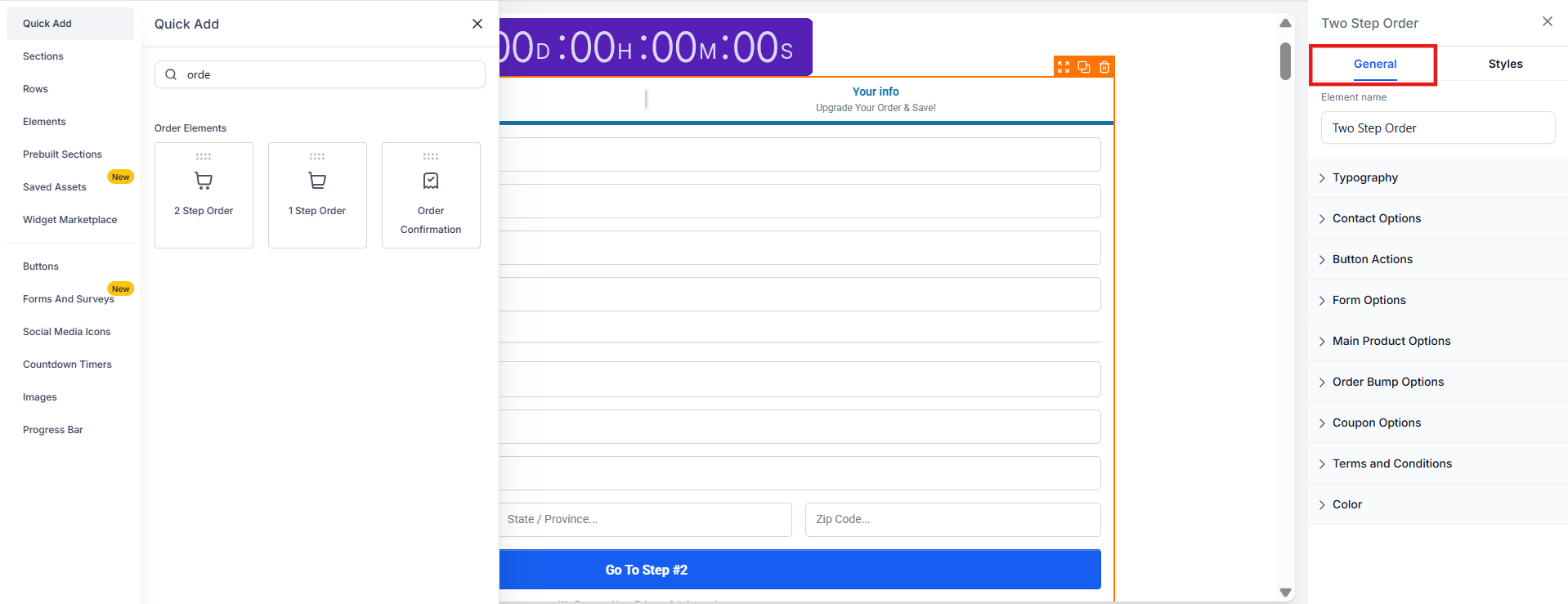Viewport: 1568px width, 604px height.
Task: Click Upgrade Your Order & Save! text
Action: coord(876,108)
